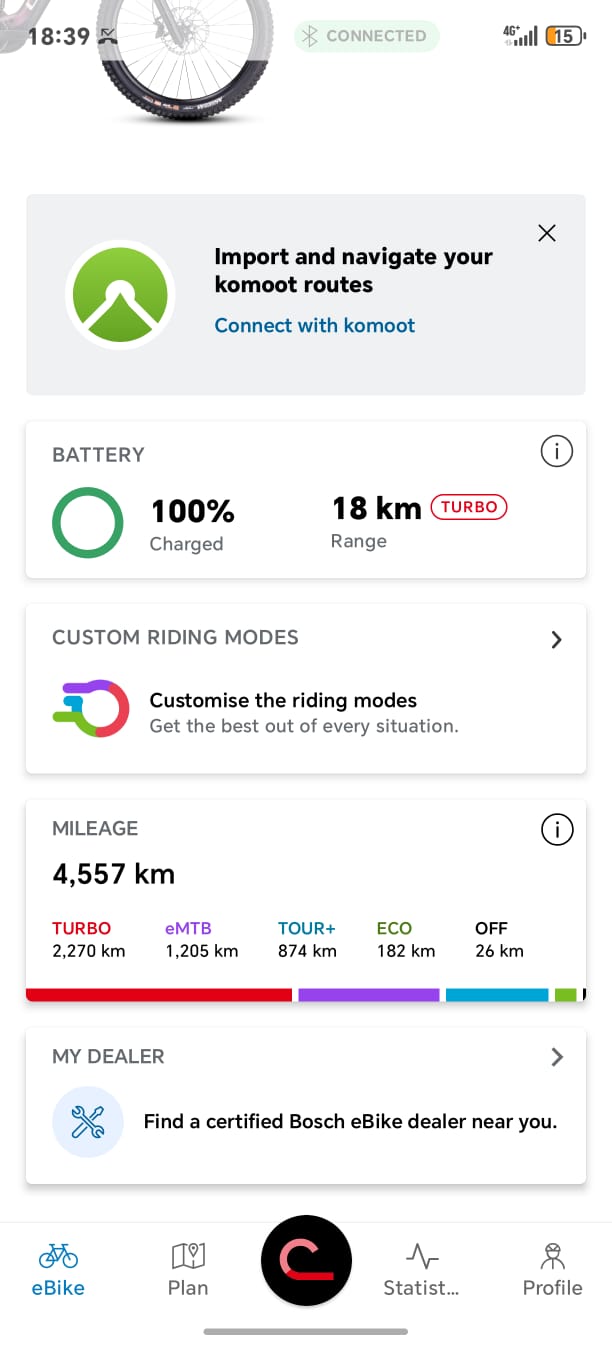The image size is (612, 1350).
Task: Open Connect with komoot link
Action: [314, 325]
